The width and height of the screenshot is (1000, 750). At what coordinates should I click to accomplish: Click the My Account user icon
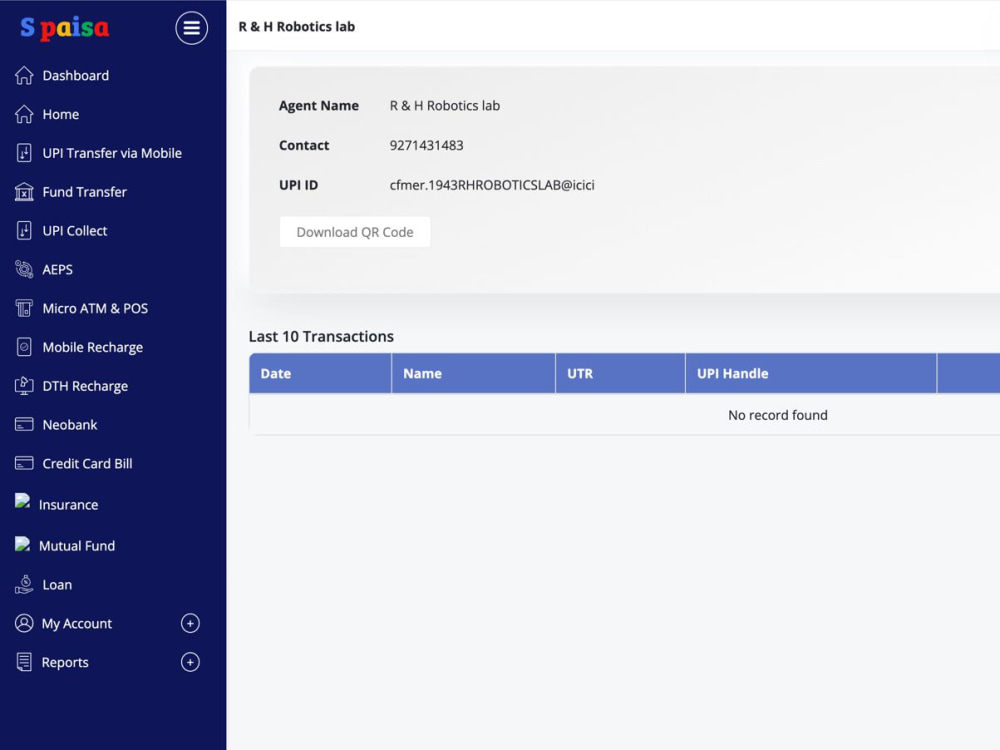tap(24, 623)
